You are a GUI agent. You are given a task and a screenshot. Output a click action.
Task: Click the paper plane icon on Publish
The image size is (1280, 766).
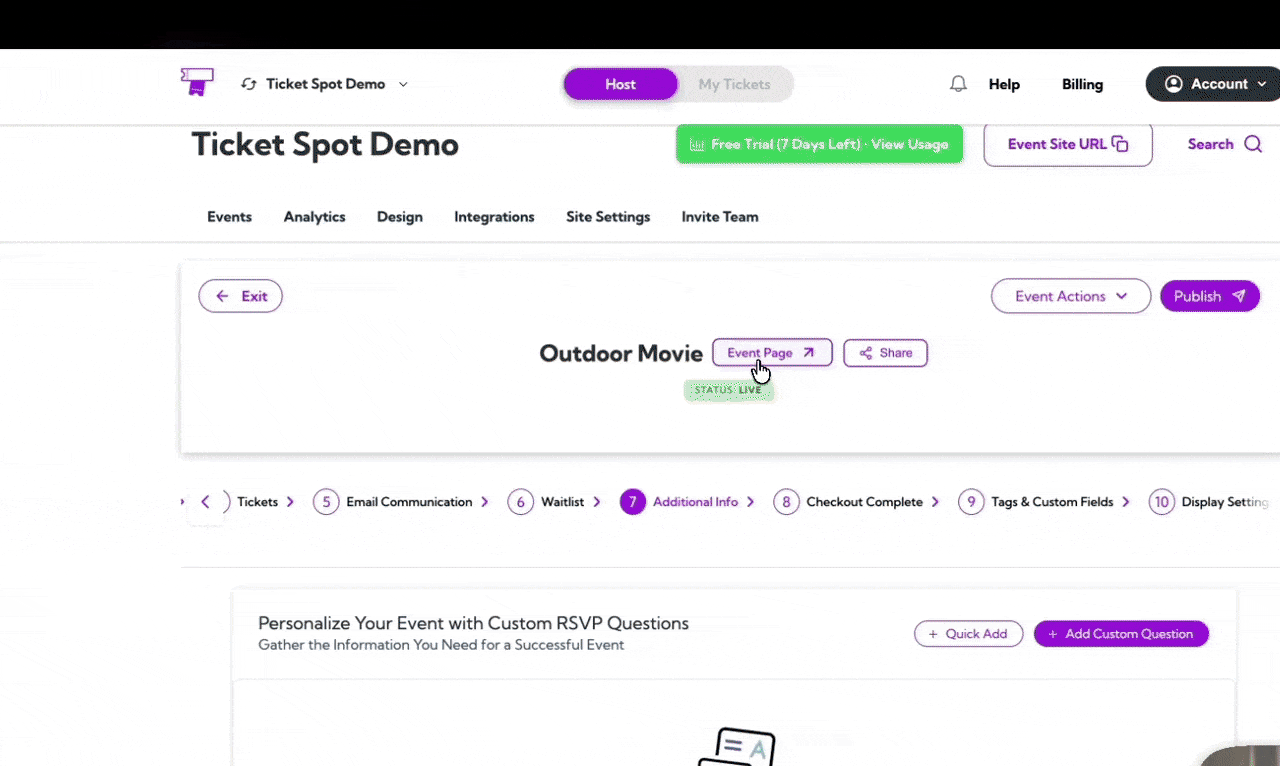click(1238, 296)
